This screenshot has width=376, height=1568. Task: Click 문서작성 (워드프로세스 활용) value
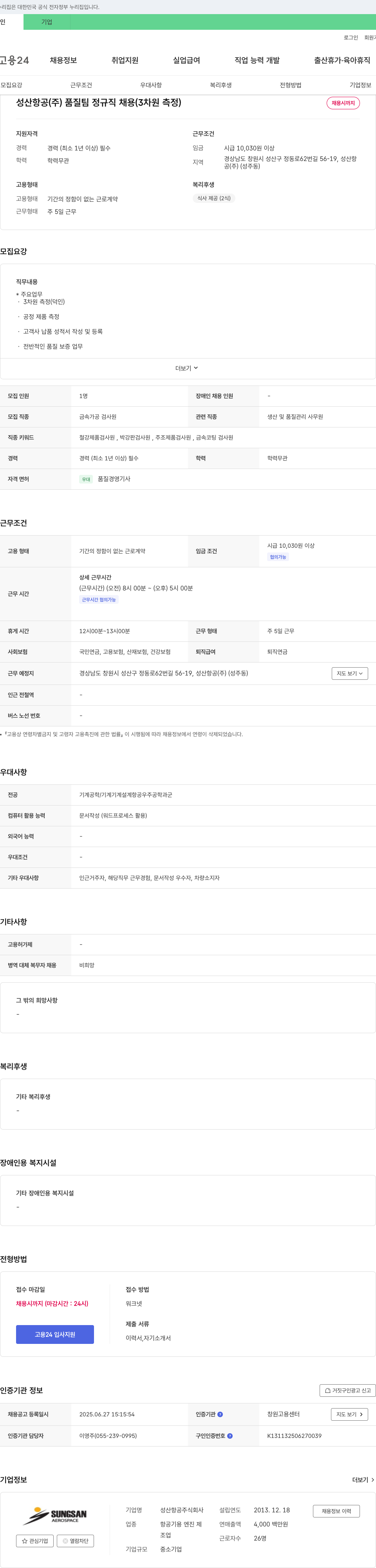pos(113,816)
